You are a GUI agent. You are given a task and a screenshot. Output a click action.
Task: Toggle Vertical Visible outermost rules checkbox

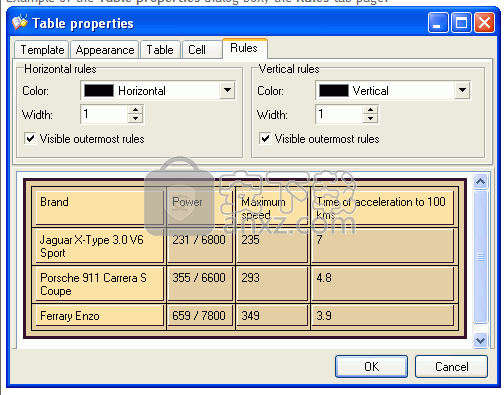(x=265, y=138)
